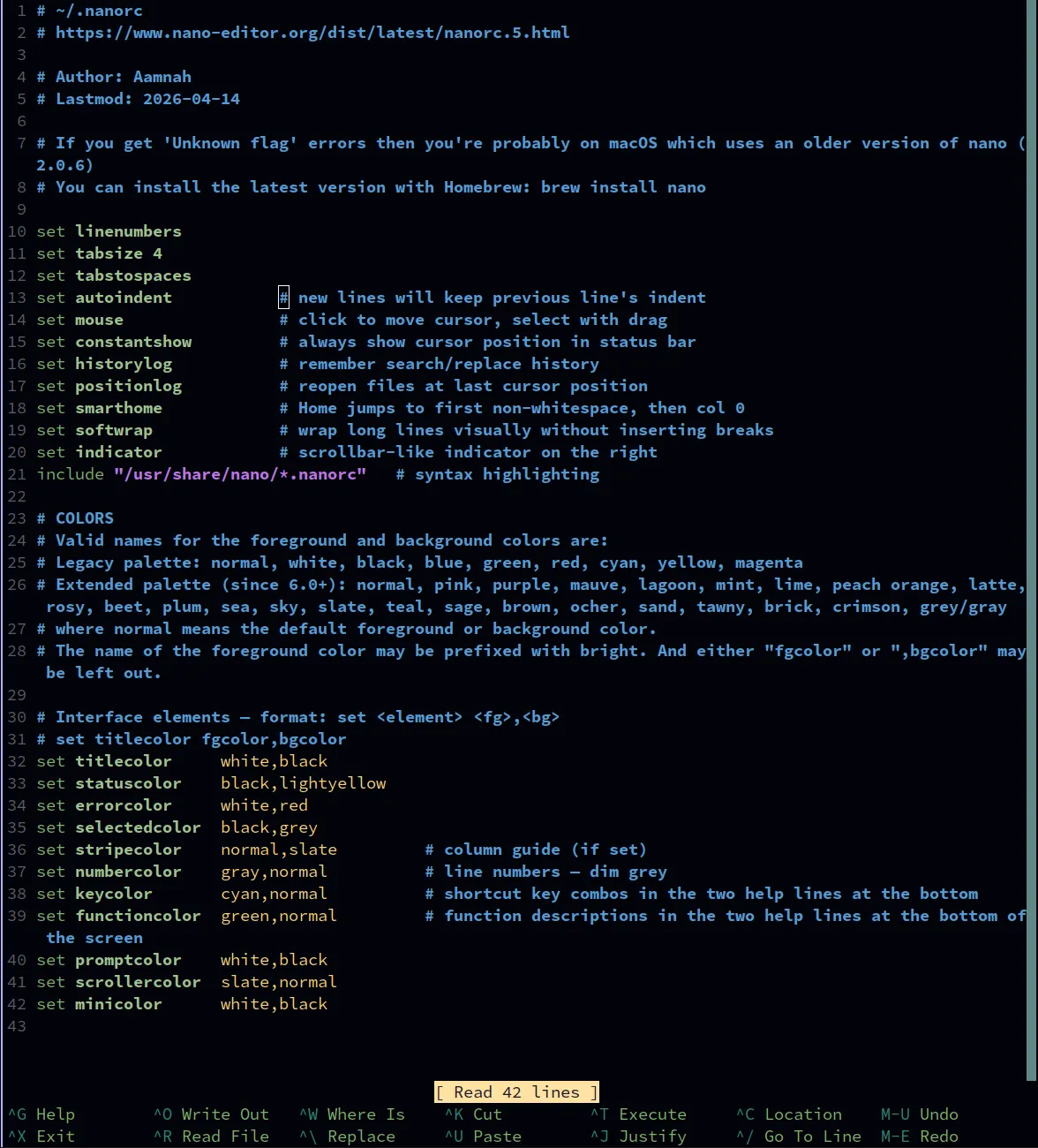Click the ^\ Replace shortcut
The width and height of the screenshot is (1038, 1148).
click(x=347, y=1137)
